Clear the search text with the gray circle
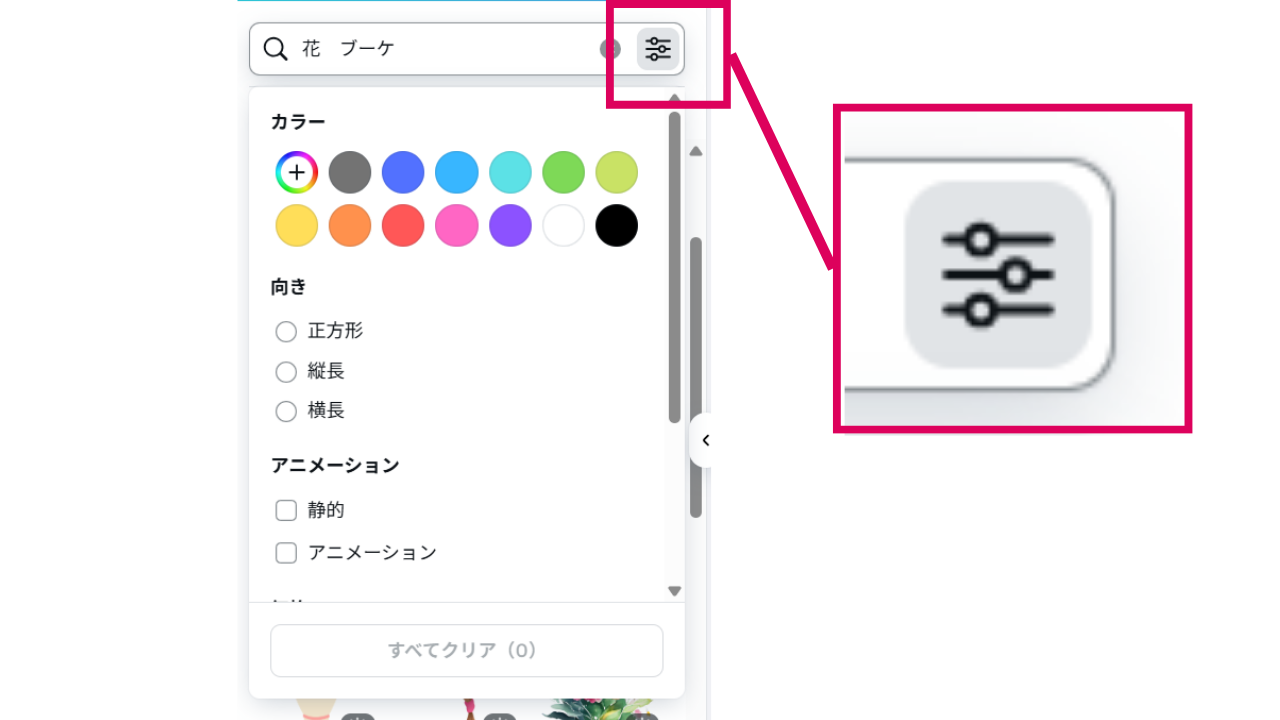 coord(610,49)
